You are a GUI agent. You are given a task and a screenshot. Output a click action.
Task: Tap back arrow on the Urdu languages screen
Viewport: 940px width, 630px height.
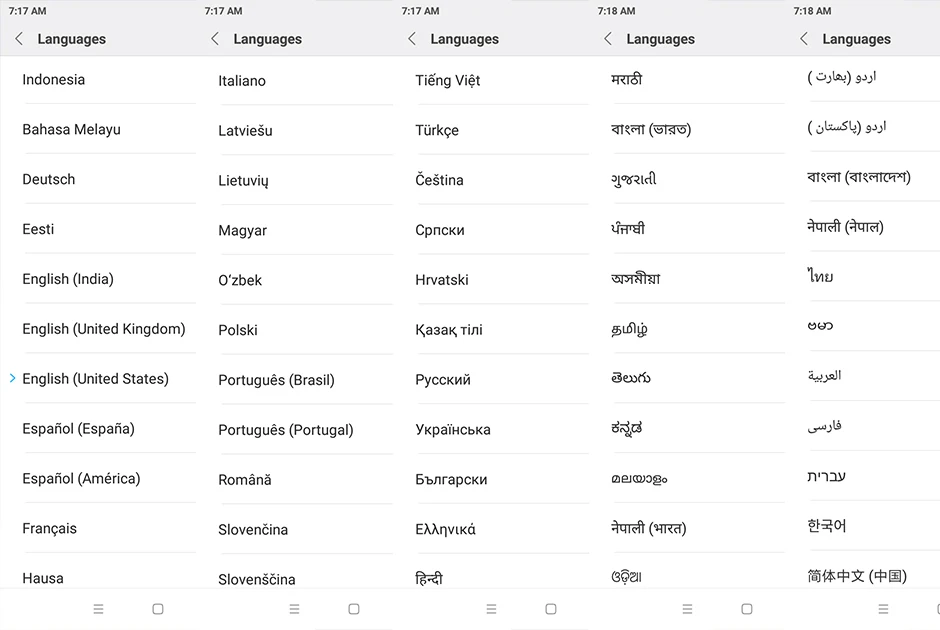(803, 39)
